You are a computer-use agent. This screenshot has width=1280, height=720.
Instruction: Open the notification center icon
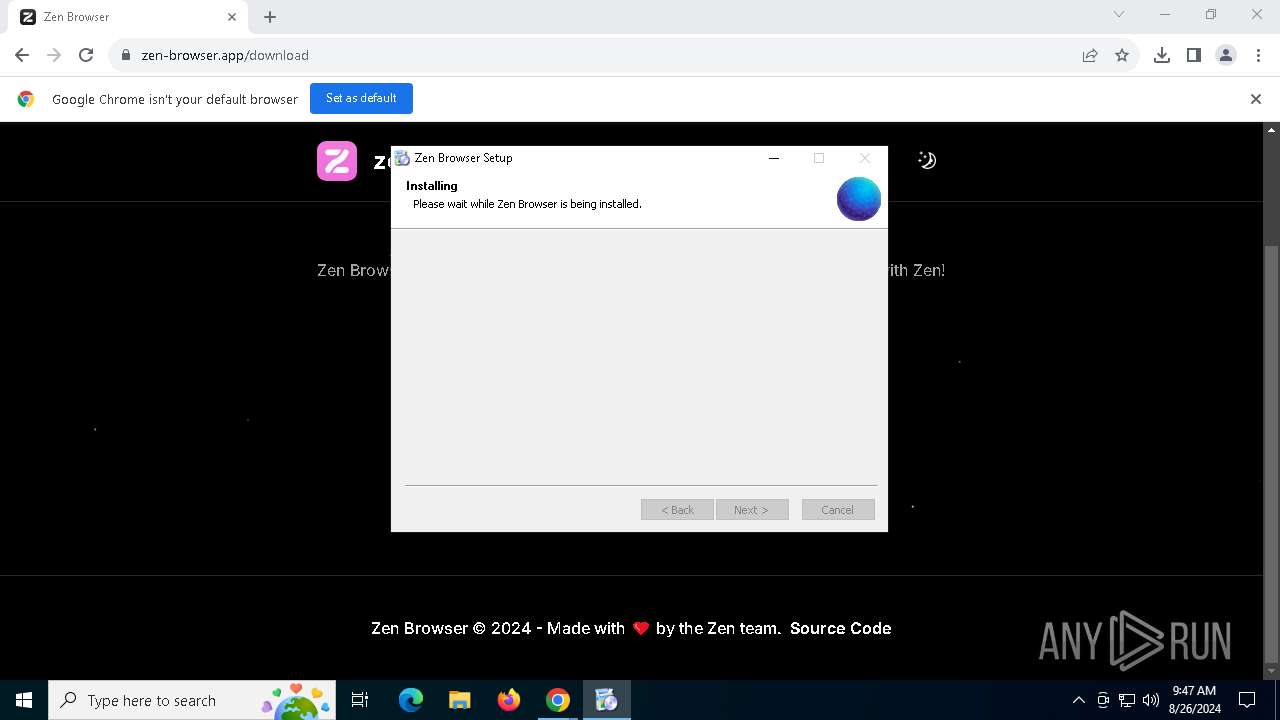click(x=1247, y=700)
